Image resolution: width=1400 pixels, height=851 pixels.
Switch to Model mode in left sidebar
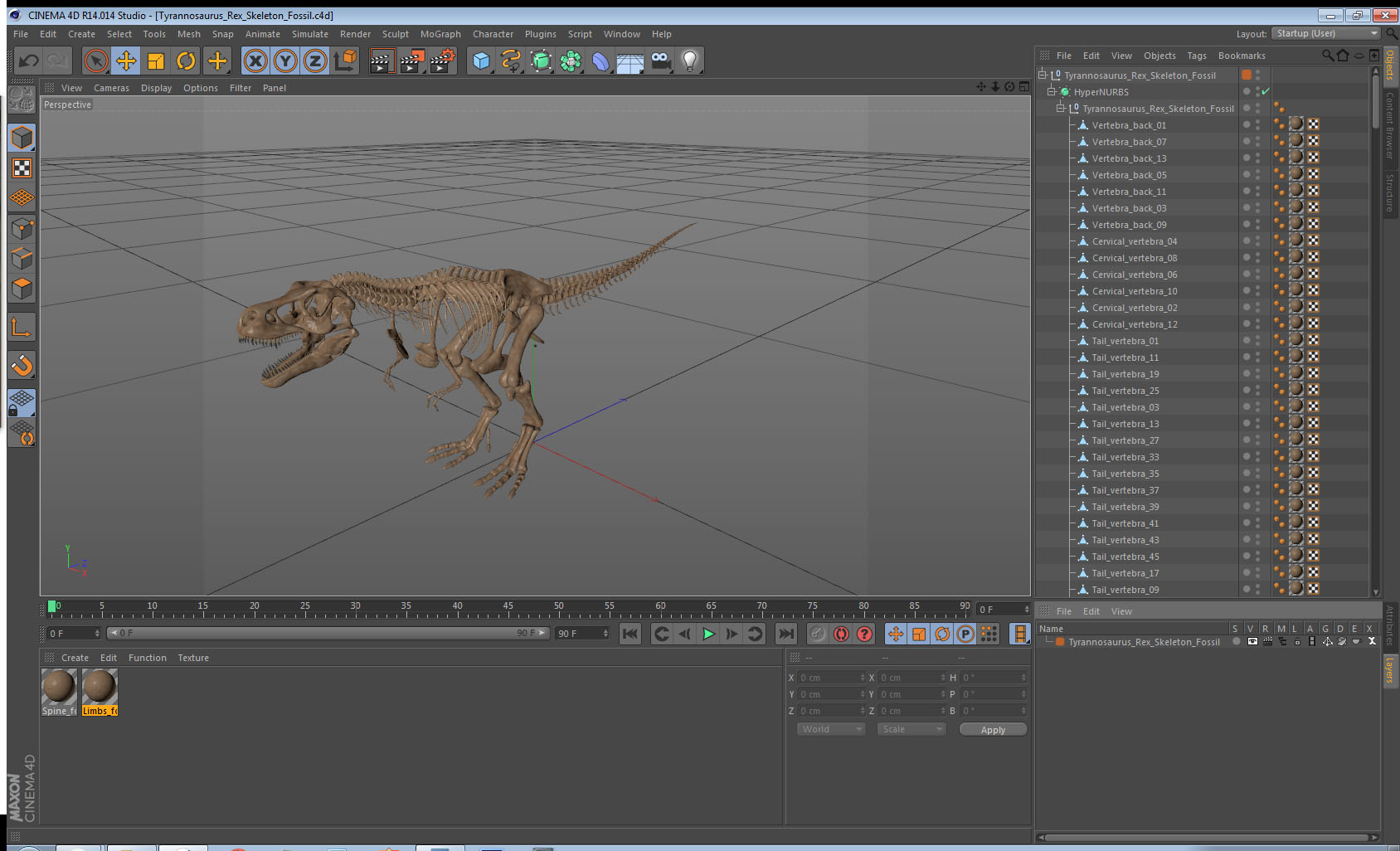[x=22, y=138]
